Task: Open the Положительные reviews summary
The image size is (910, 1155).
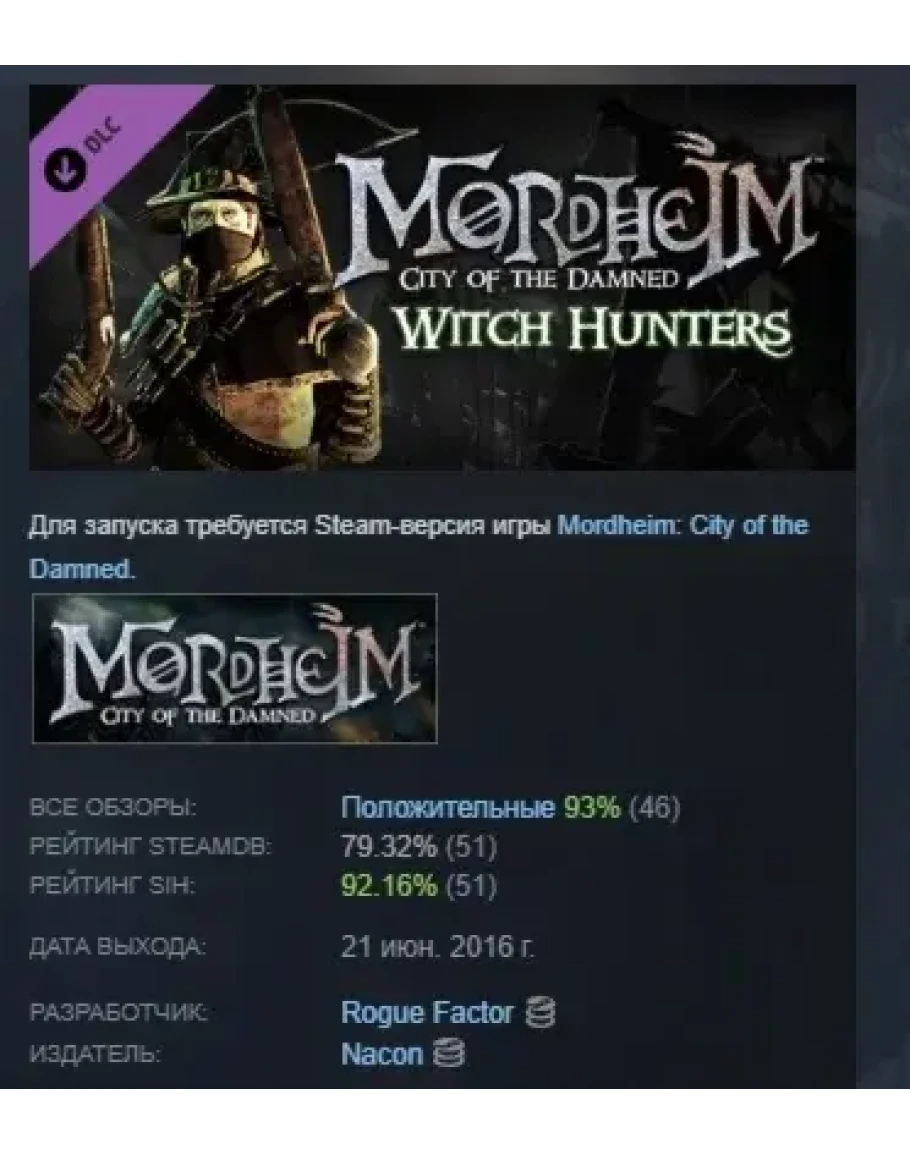Action: click(447, 807)
